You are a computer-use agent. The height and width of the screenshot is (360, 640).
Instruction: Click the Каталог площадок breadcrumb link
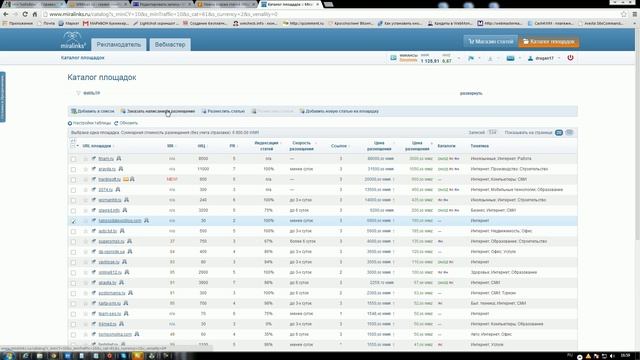click(82, 58)
